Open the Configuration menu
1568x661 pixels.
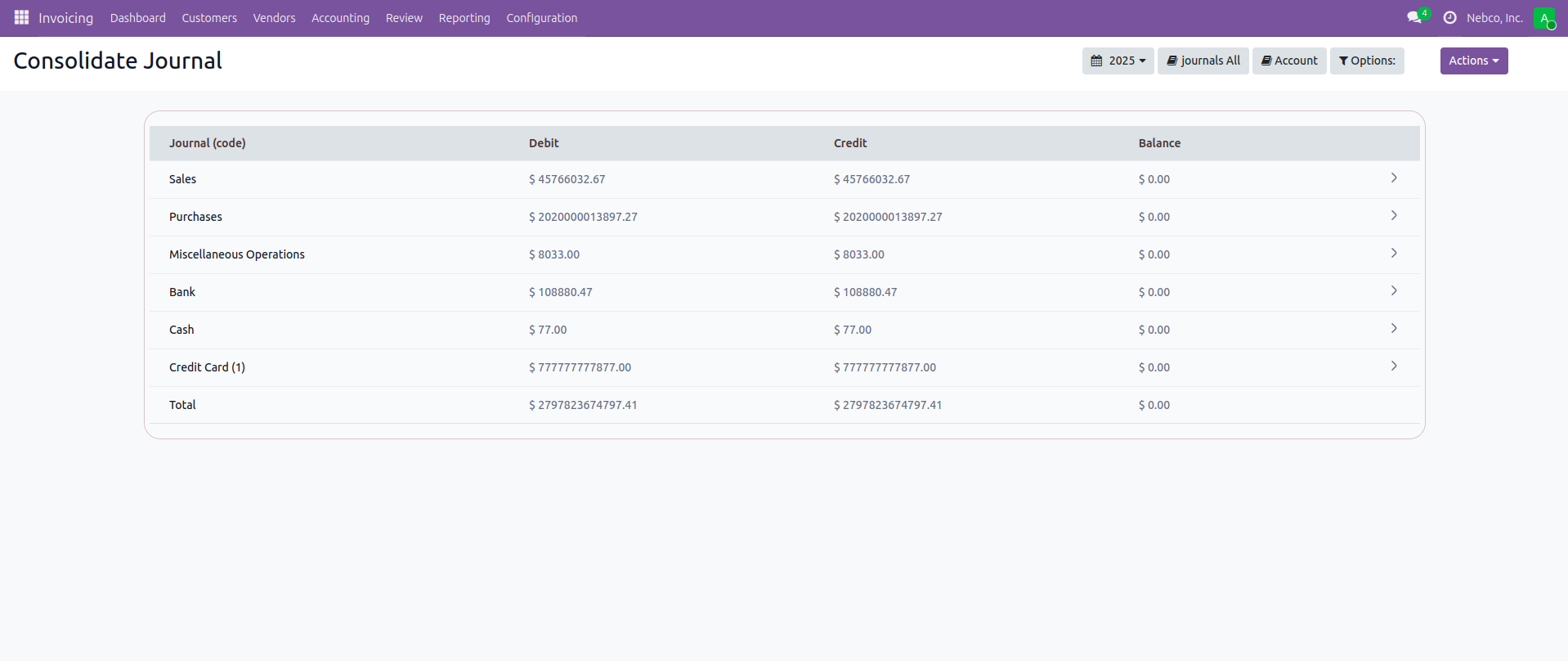click(541, 18)
